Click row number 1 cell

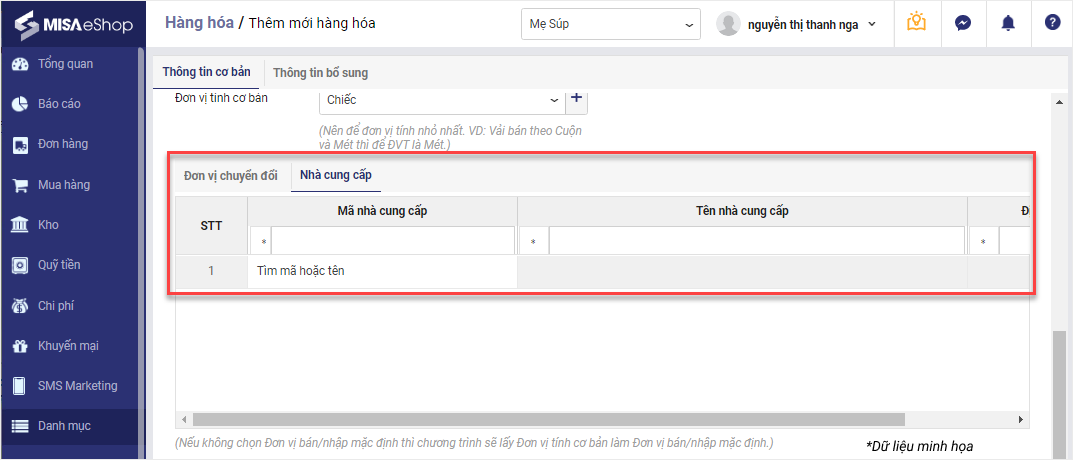(x=211, y=271)
